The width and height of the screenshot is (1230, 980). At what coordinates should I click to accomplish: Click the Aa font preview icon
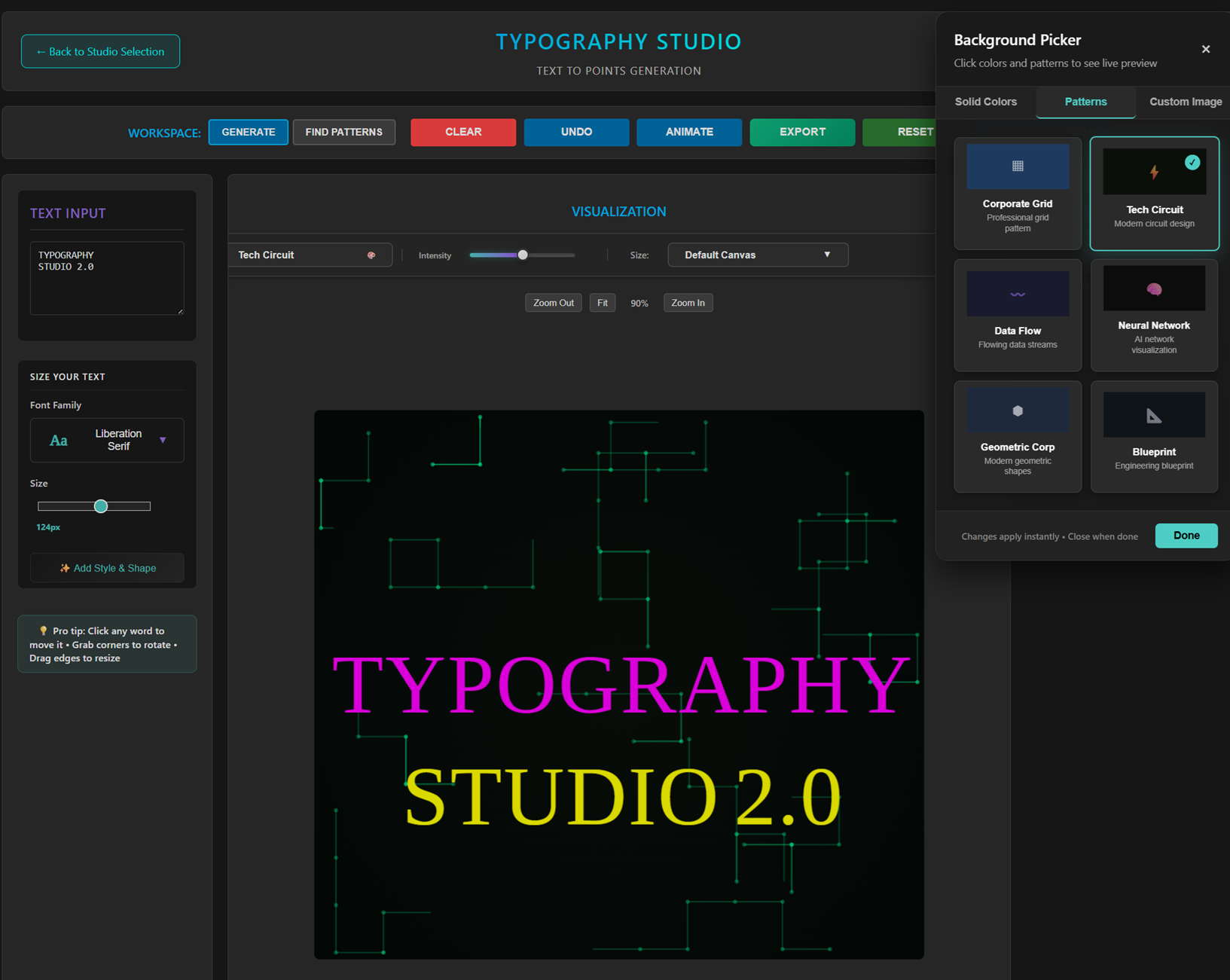pos(59,441)
